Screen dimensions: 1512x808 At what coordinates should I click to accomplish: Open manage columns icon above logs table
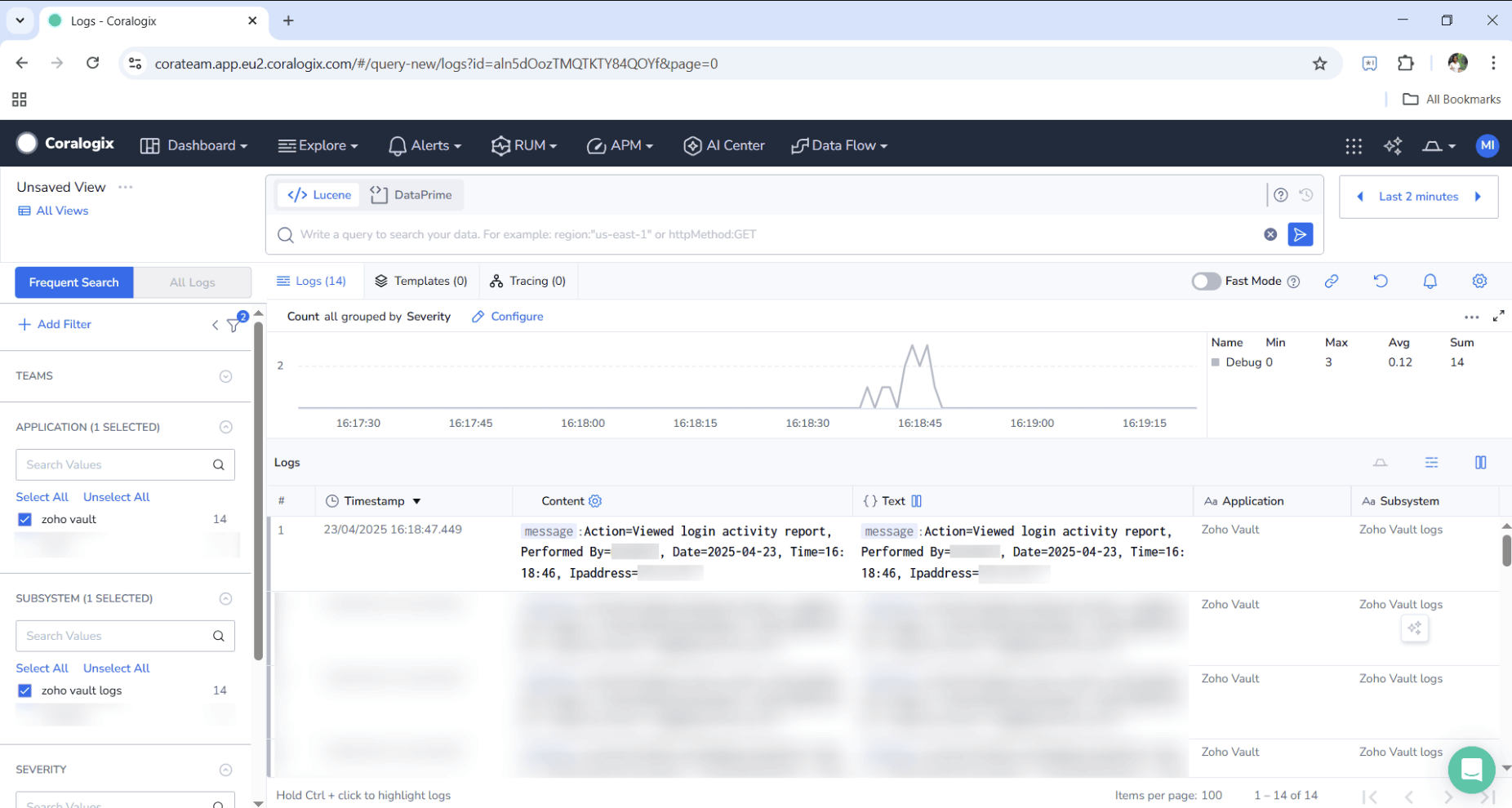click(x=1481, y=463)
